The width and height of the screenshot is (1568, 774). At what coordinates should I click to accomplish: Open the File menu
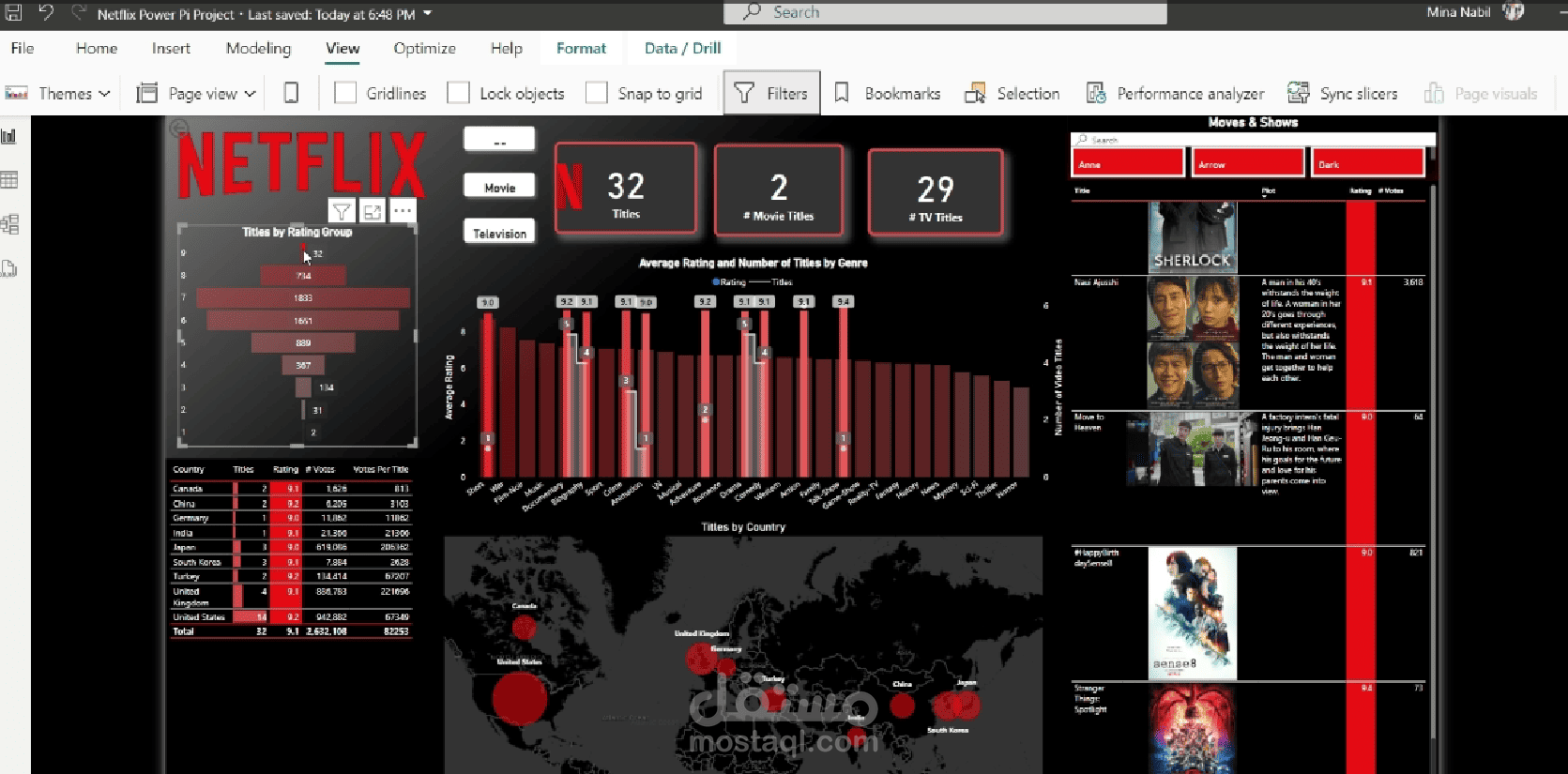[x=23, y=48]
